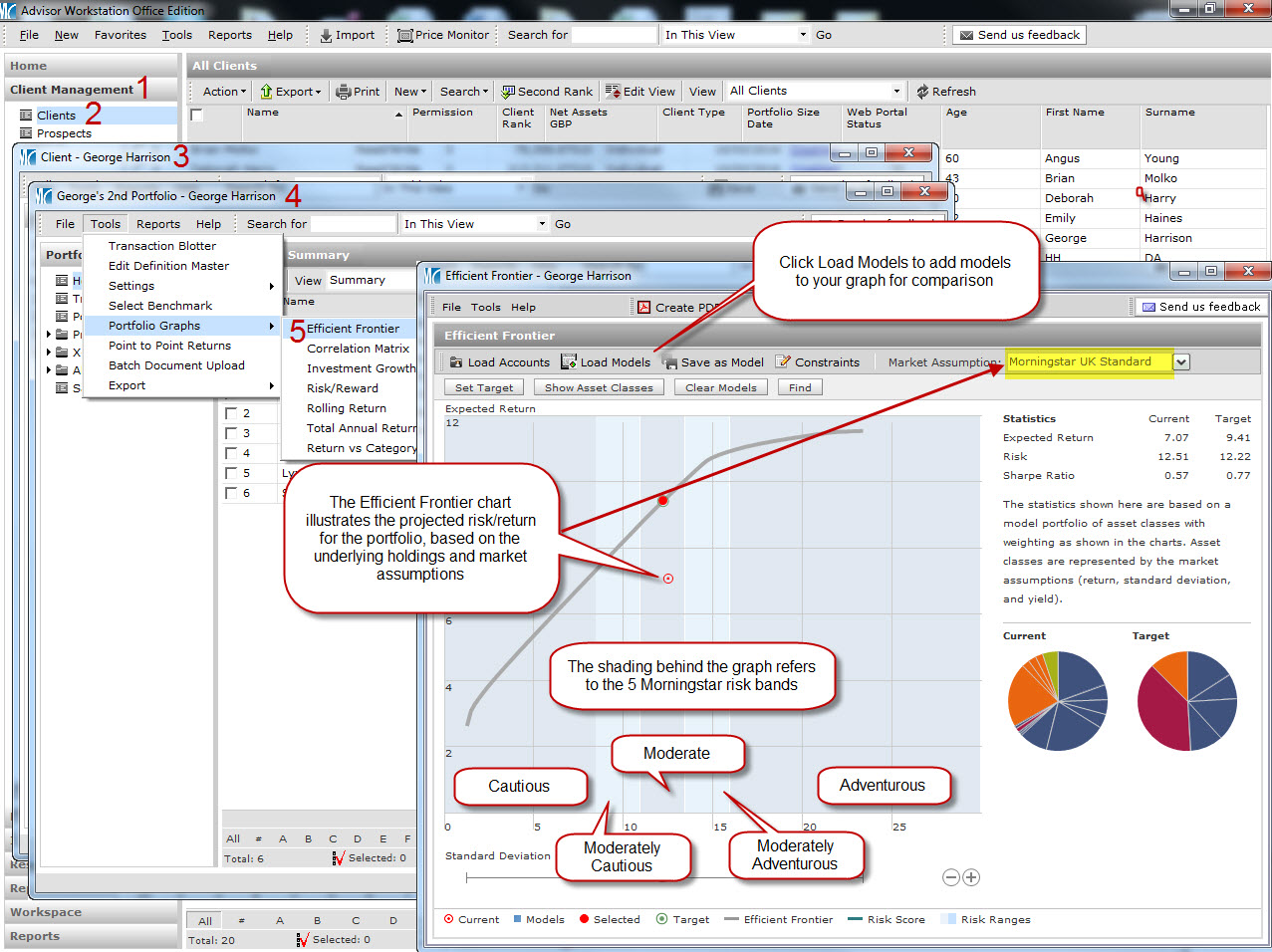Open the Action dropdown menu
Image resolution: width=1272 pixels, height=952 pixels.
point(224,92)
